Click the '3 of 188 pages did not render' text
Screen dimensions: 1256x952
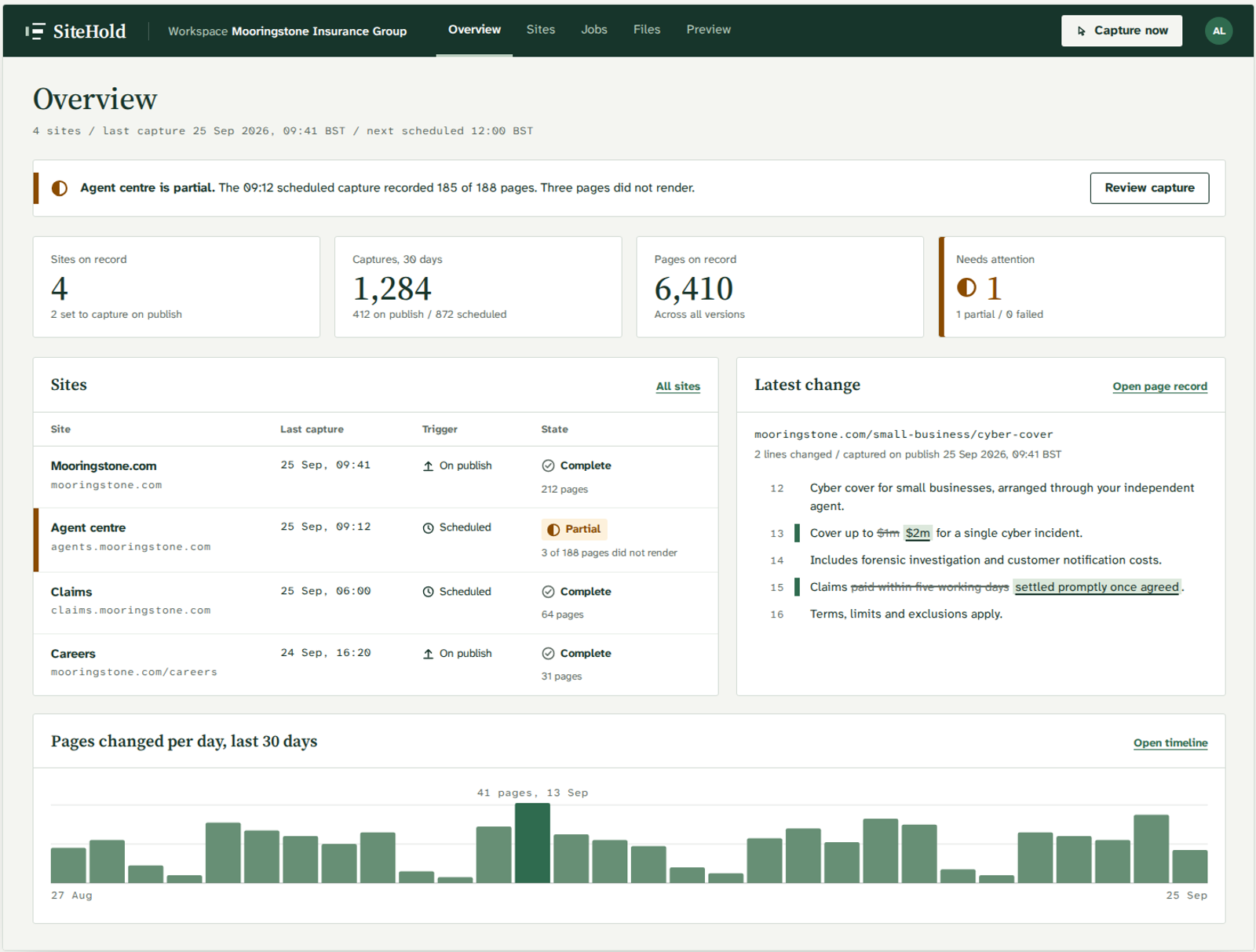pos(609,553)
